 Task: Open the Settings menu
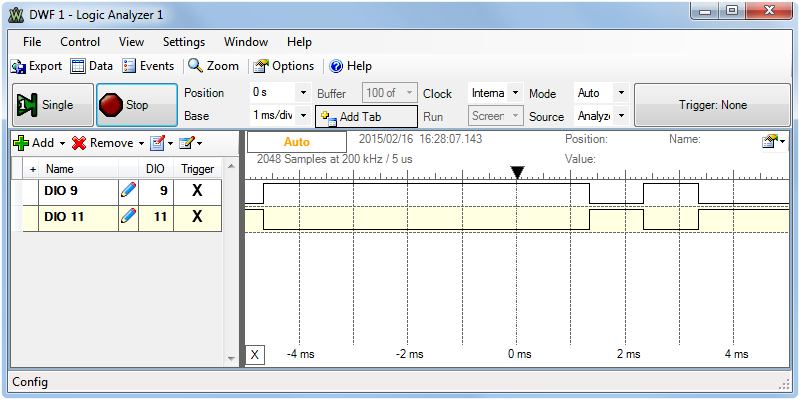184,42
